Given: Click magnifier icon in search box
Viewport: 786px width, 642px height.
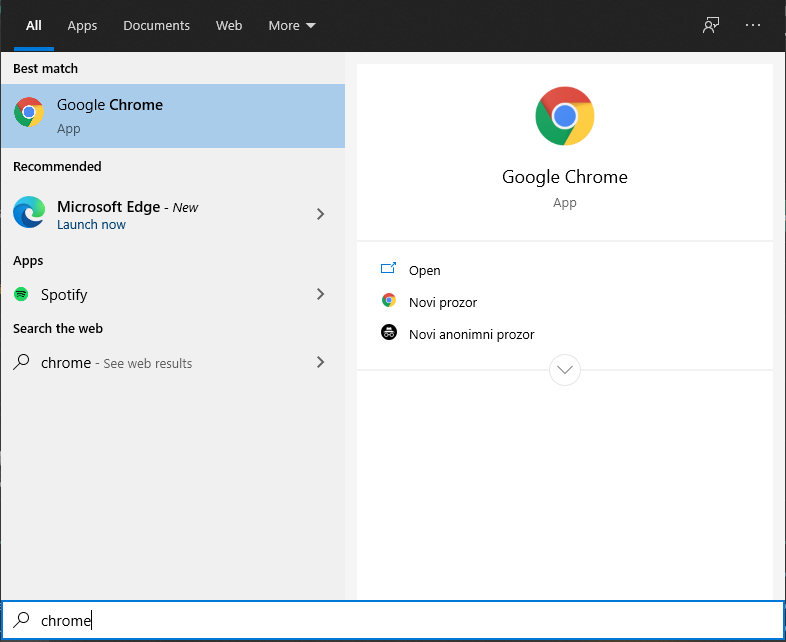Looking at the screenshot, I should tap(21, 620).
